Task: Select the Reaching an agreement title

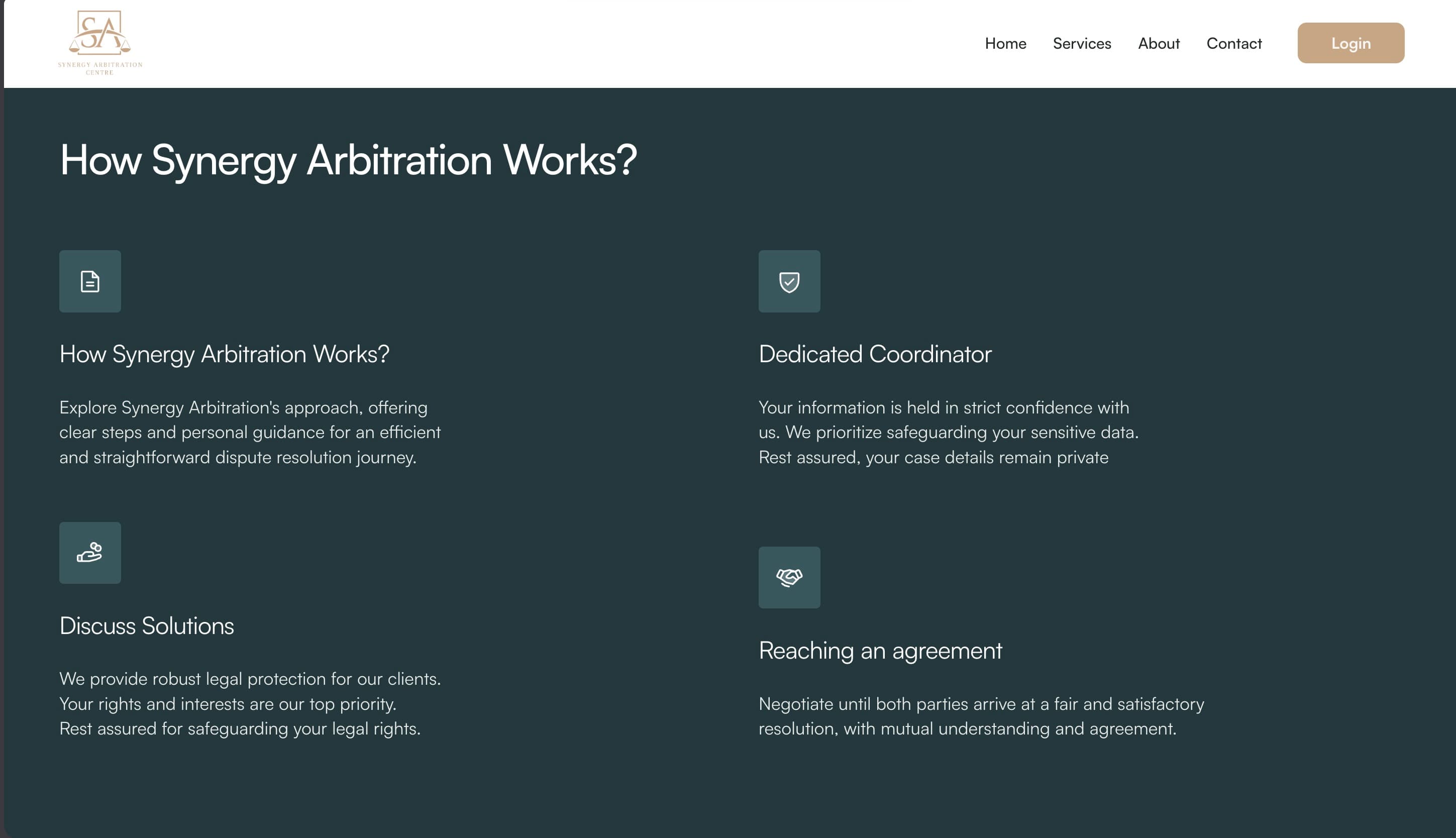Action: tap(881, 651)
